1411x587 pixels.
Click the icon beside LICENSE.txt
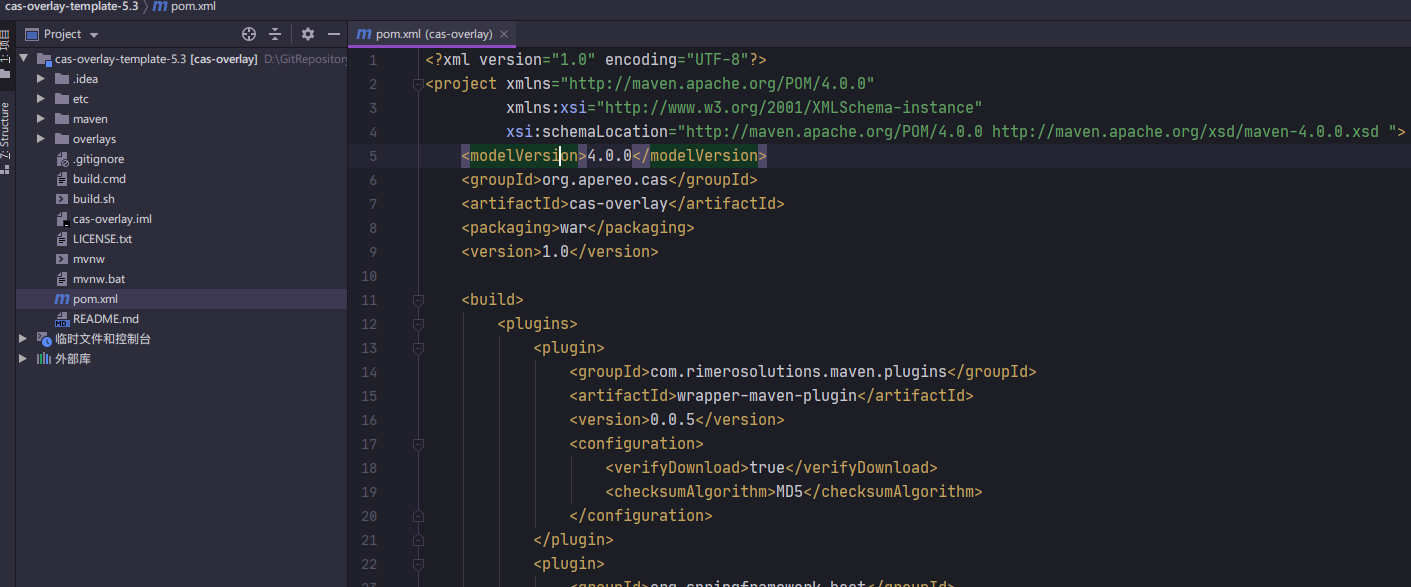[62, 239]
